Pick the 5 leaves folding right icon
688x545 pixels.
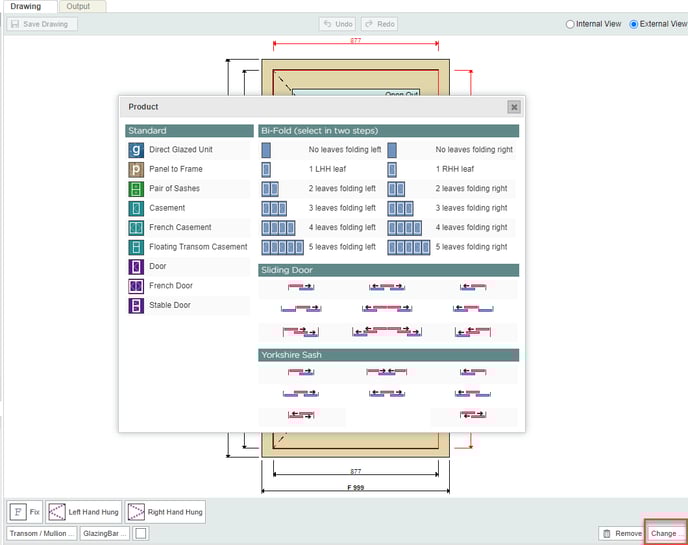[409, 247]
